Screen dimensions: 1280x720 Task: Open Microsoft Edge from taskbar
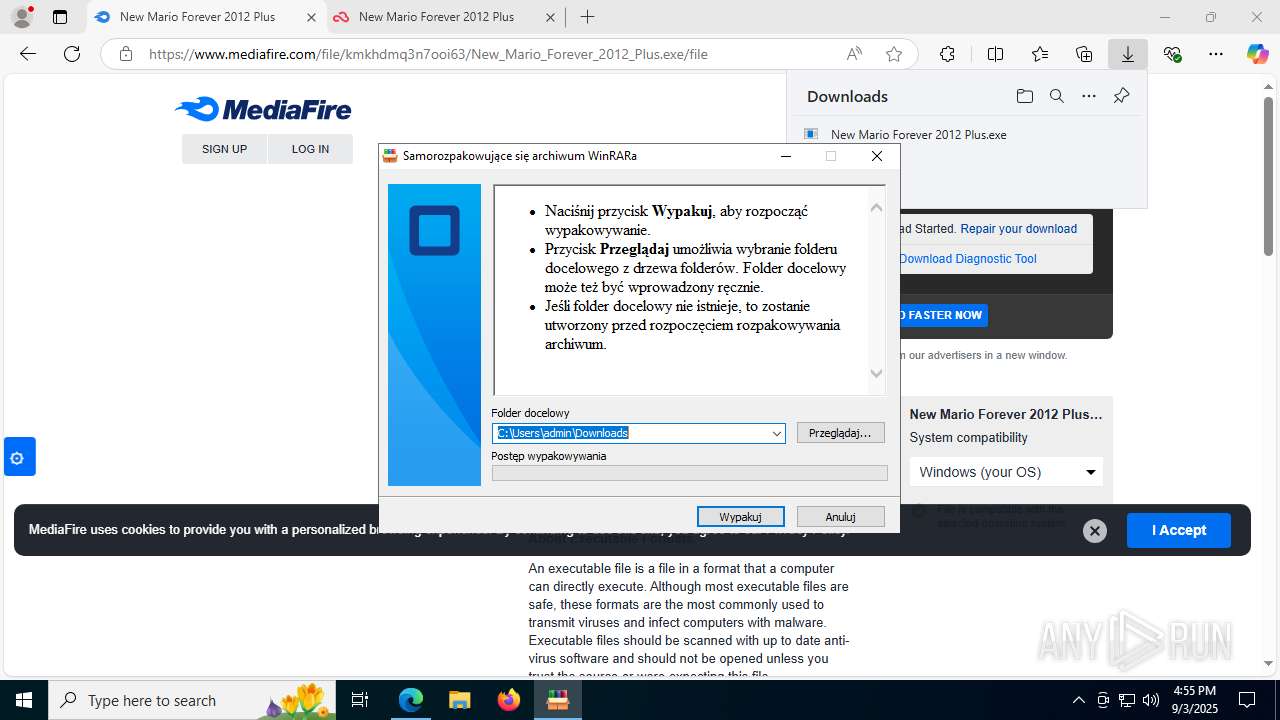tap(411, 700)
